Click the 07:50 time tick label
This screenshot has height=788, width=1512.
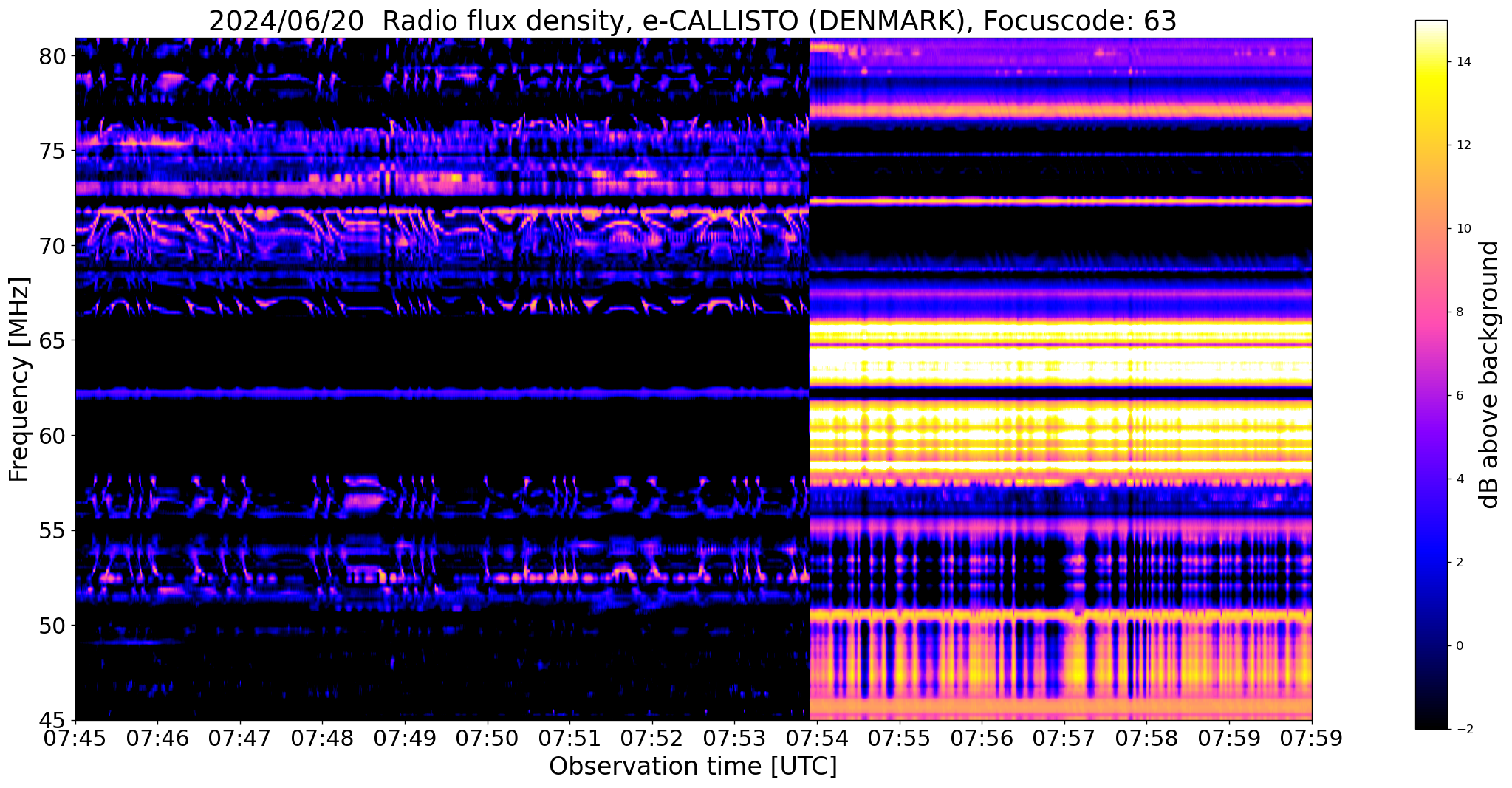click(488, 739)
